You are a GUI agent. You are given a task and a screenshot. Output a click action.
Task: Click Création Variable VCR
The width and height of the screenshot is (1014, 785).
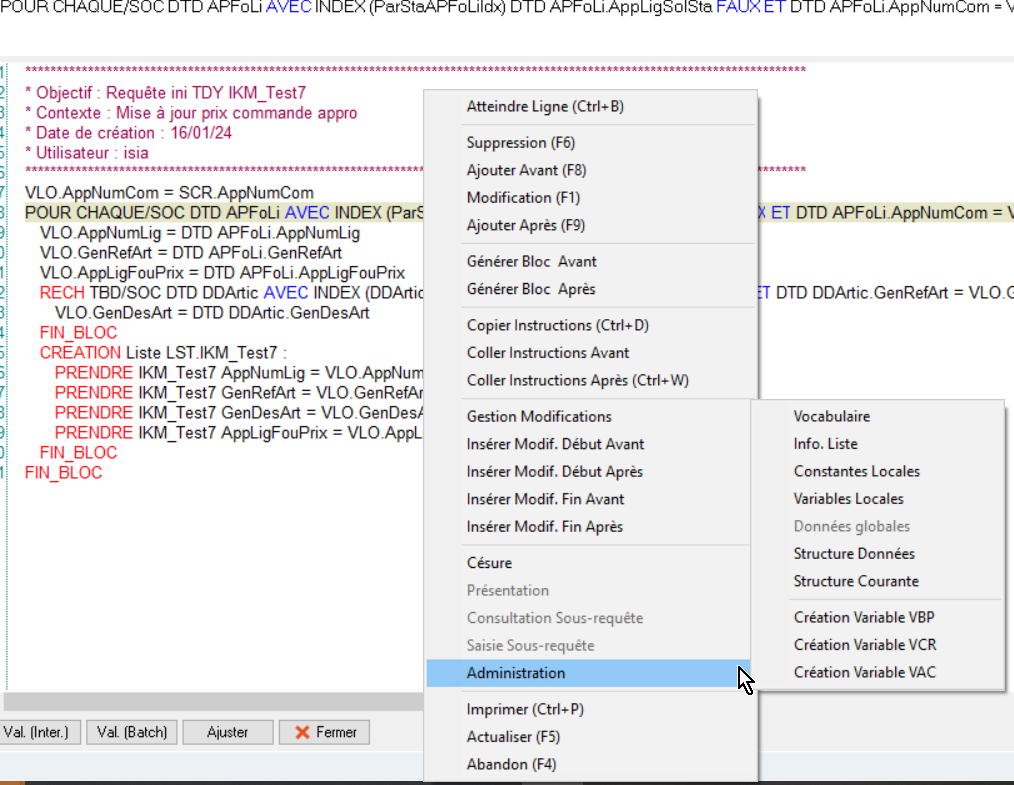[x=864, y=645]
